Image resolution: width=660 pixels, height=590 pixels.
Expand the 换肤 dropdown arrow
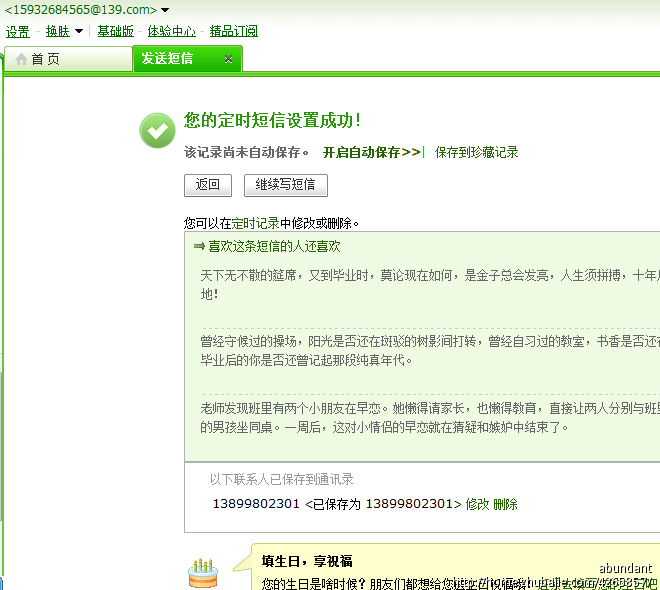(x=79, y=31)
